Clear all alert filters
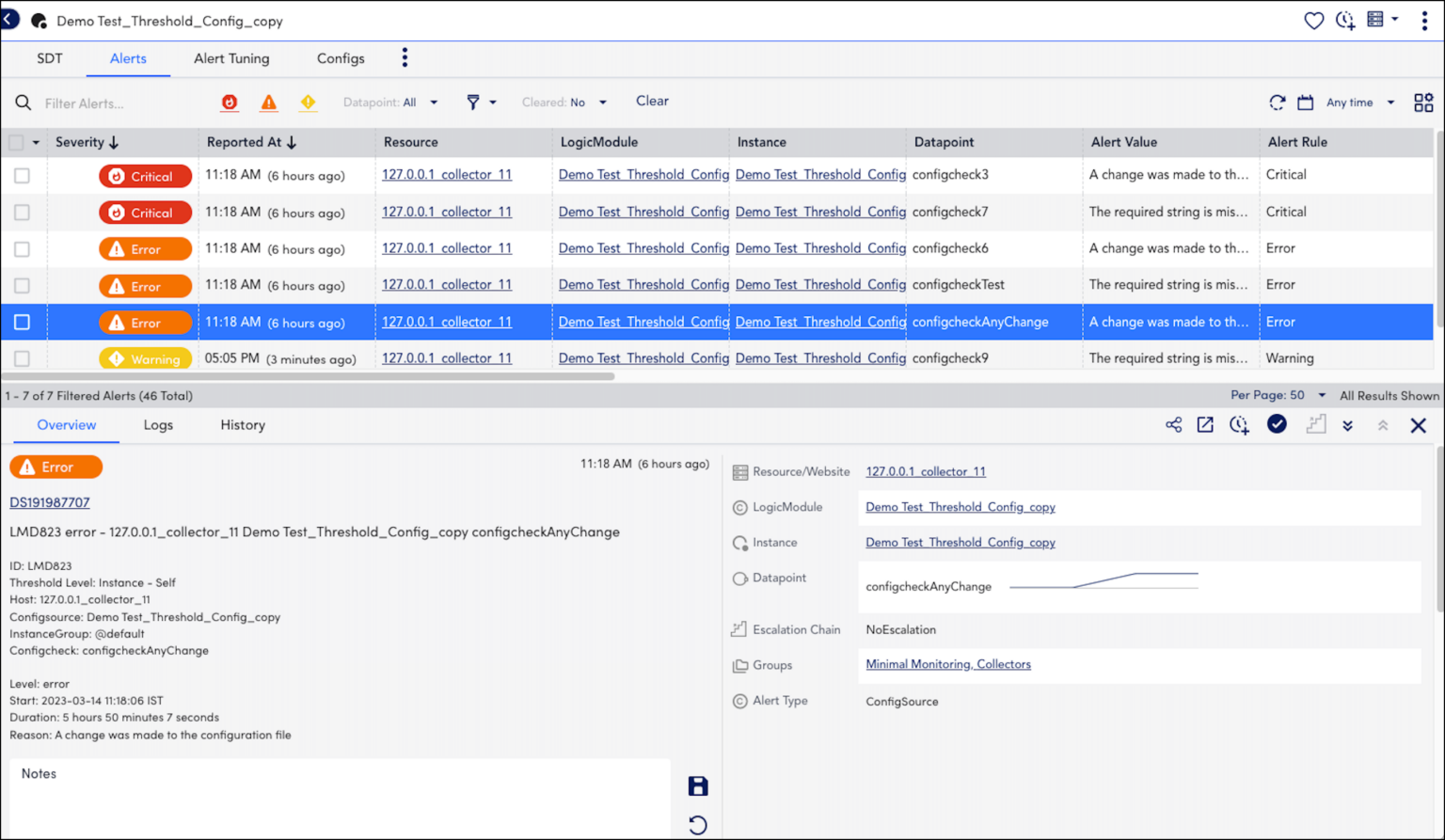 (x=652, y=102)
